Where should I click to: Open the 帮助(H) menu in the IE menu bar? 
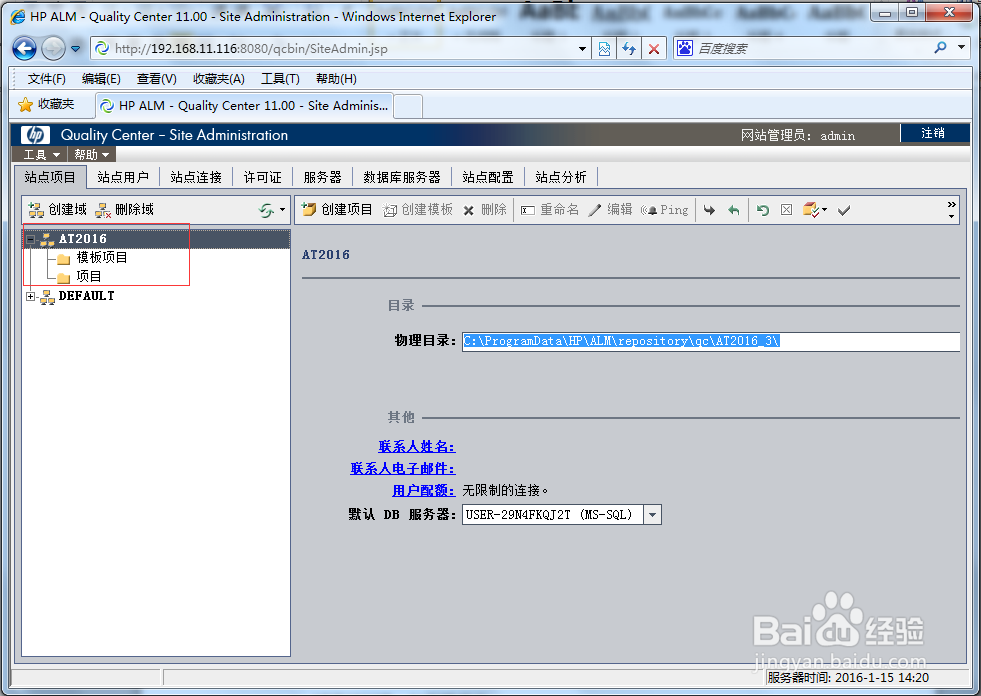[336, 79]
